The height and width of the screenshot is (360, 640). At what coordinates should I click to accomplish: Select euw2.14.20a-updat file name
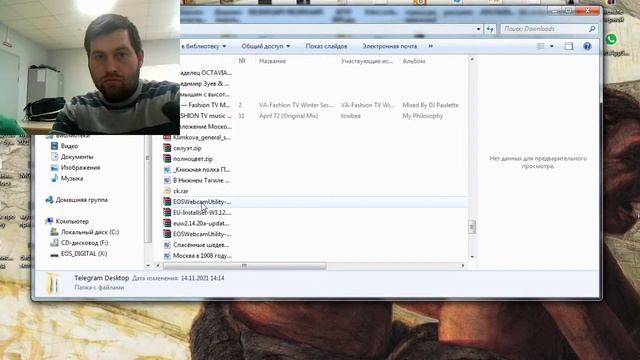tap(201, 223)
